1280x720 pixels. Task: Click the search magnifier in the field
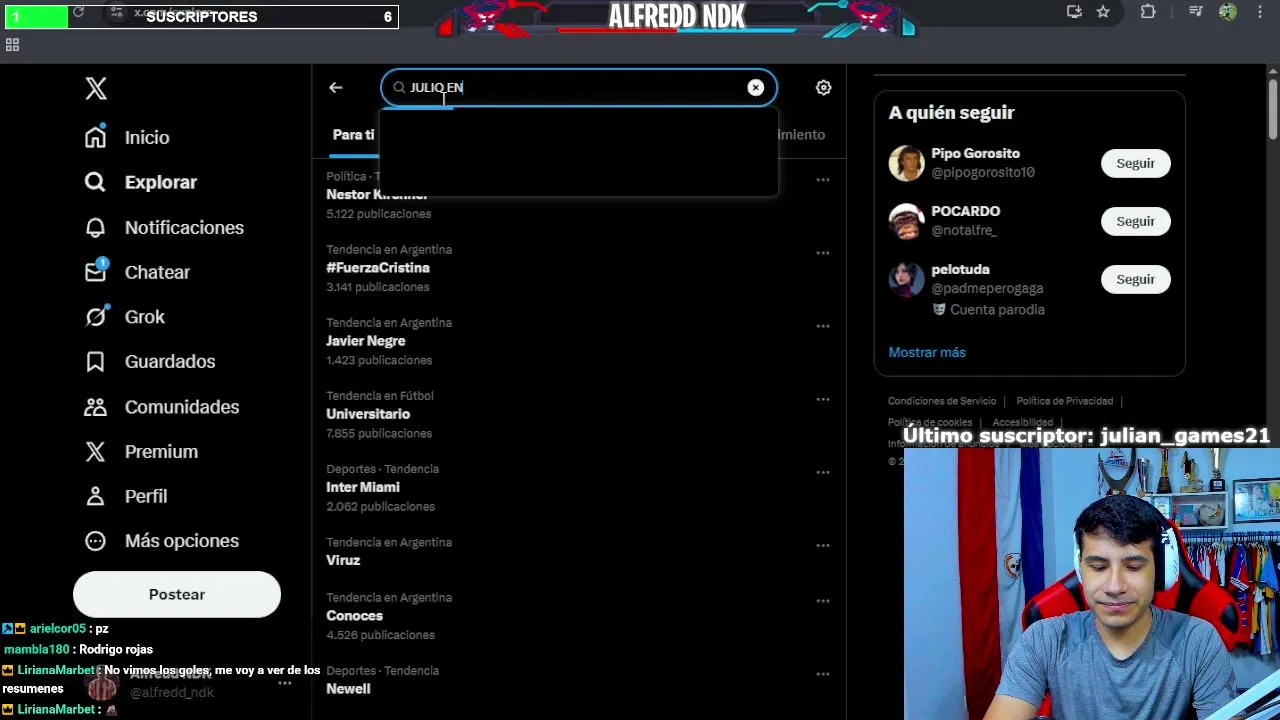[399, 87]
